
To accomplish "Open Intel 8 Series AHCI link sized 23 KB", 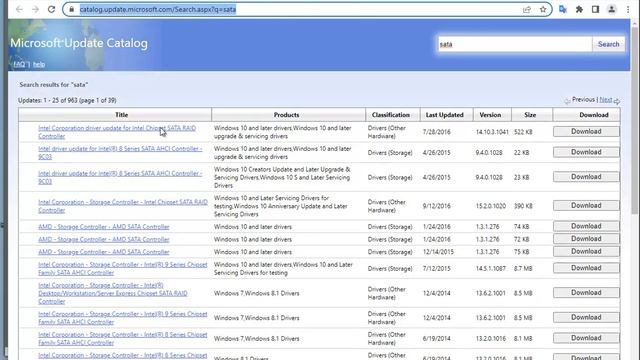I will [120, 177].
